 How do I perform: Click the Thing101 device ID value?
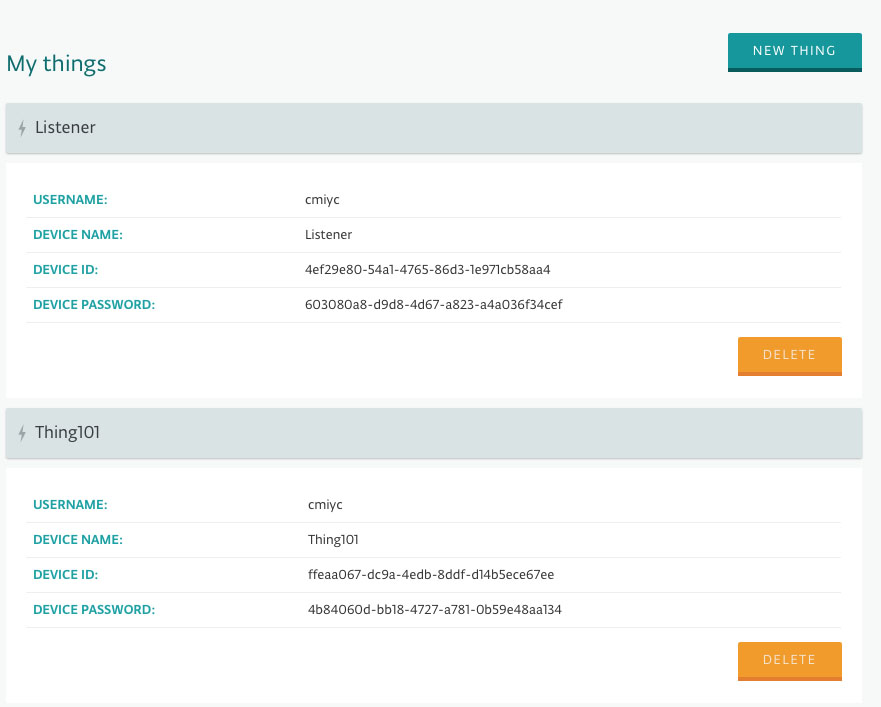431,575
